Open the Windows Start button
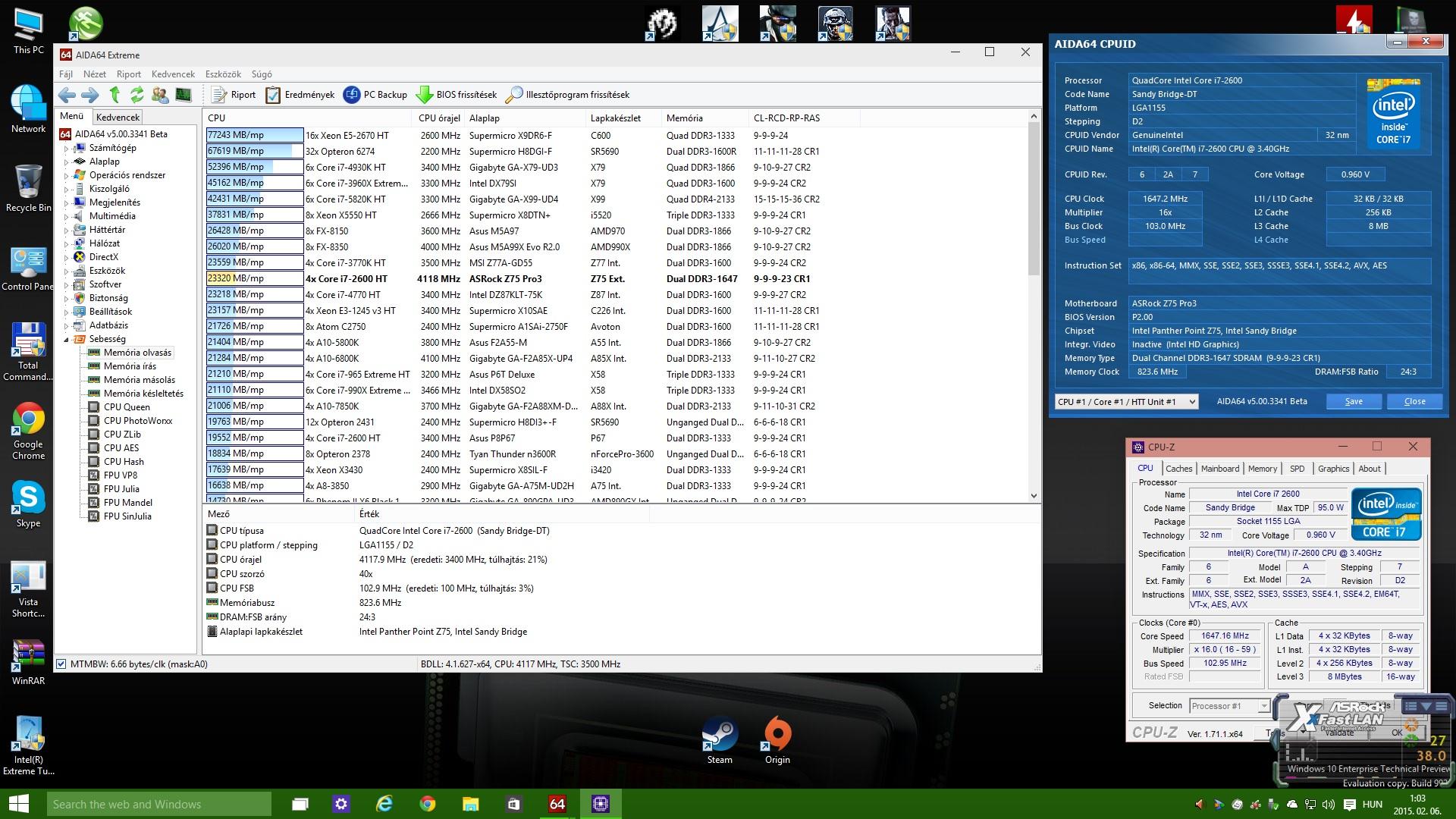The width and height of the screenshot is (1456, 819). 19,804
